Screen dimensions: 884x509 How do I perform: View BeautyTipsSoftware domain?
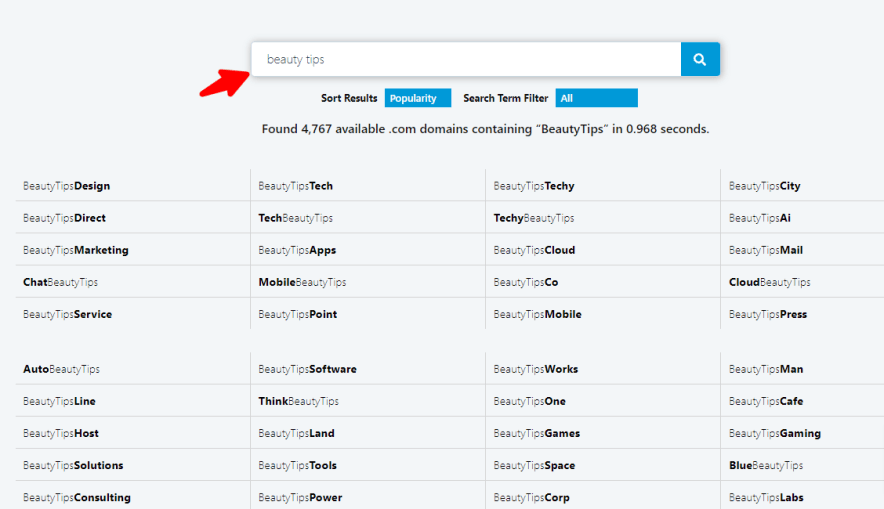307,369
